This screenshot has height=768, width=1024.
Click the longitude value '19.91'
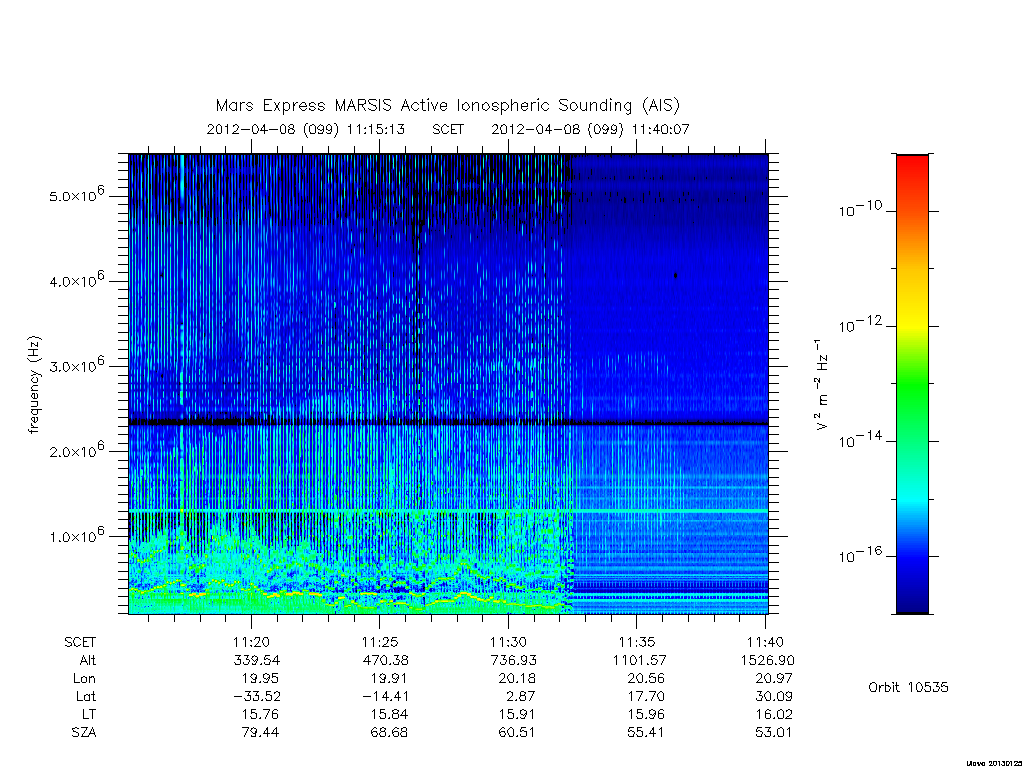click(389, 679)
